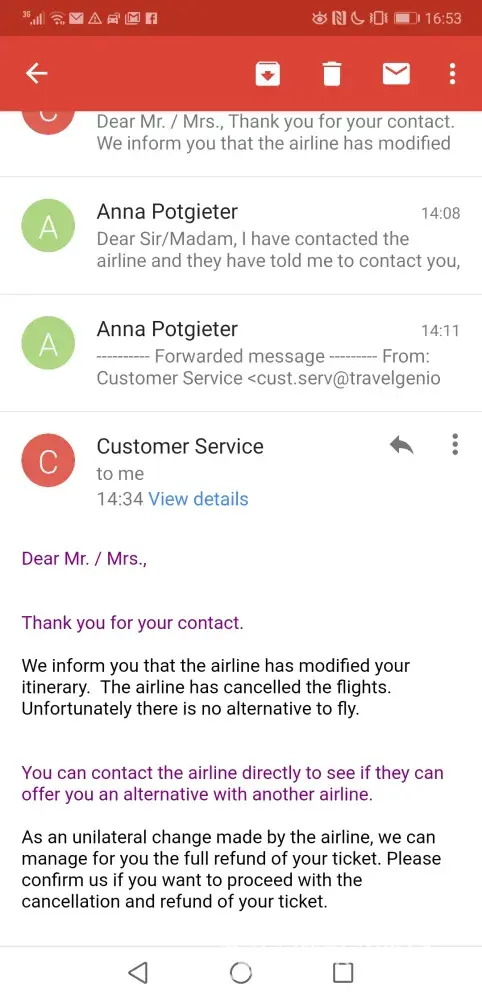Tap the Android back navigation button
482x1000 pixels.
tap(138, 972)
